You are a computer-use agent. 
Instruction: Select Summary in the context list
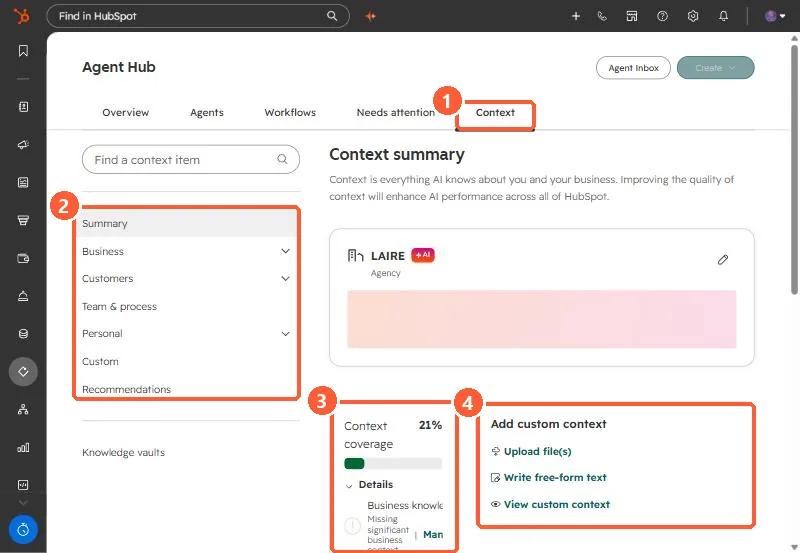coord(187,223)
